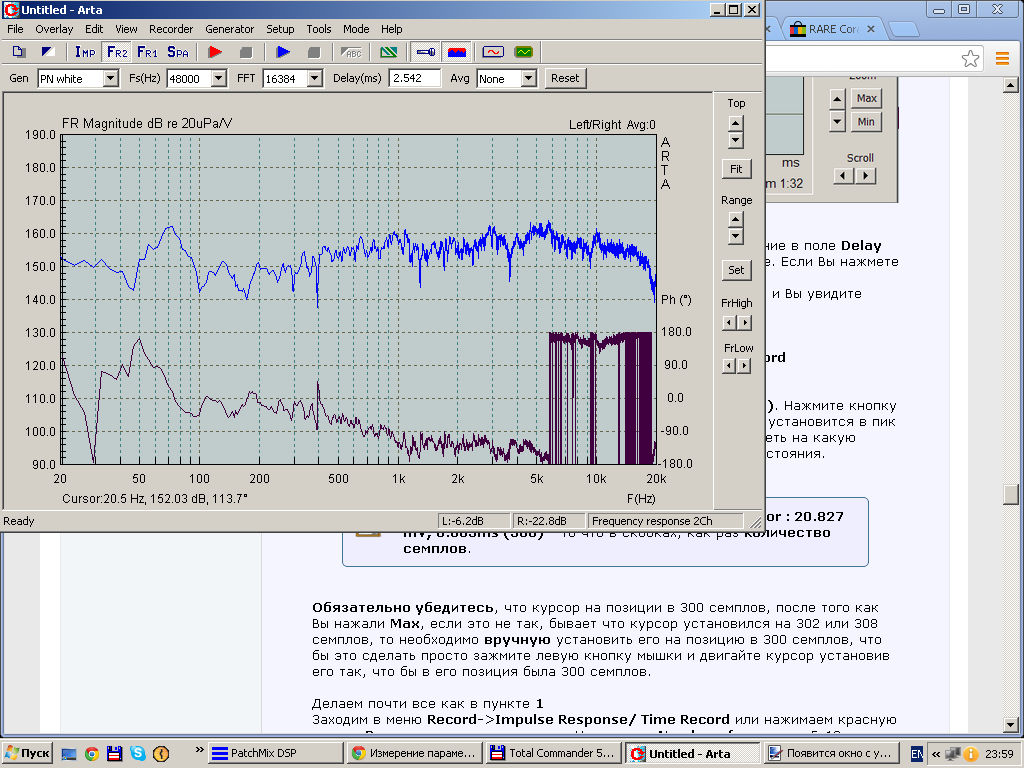Open the FFT size dropdown
Screen dimensions: 1024x768
pos(314,78)
